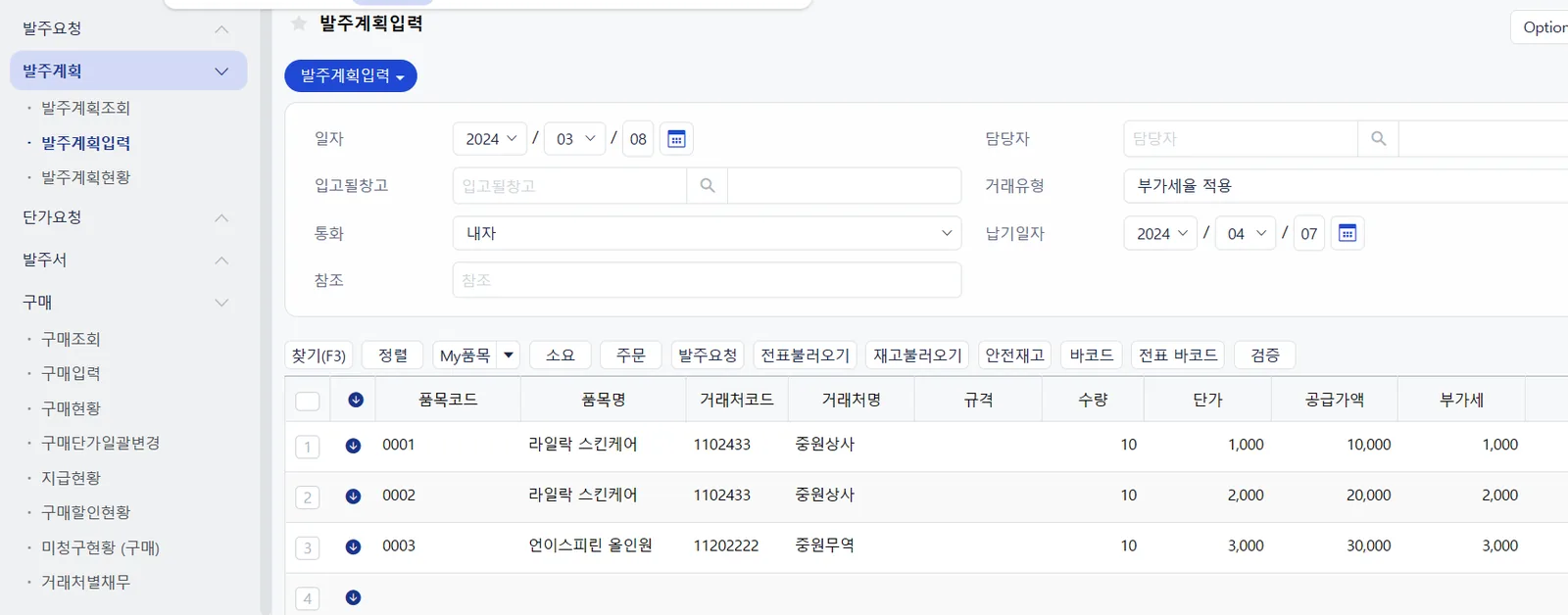Open the 일자 year 2024 dropdown
1568x615 pixels.
[x=490, y=139]
